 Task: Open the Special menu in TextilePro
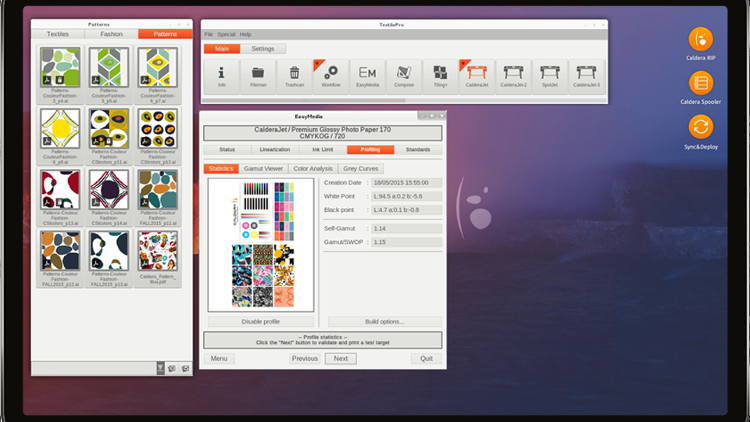pyautogui.click(x=226, y=34)
